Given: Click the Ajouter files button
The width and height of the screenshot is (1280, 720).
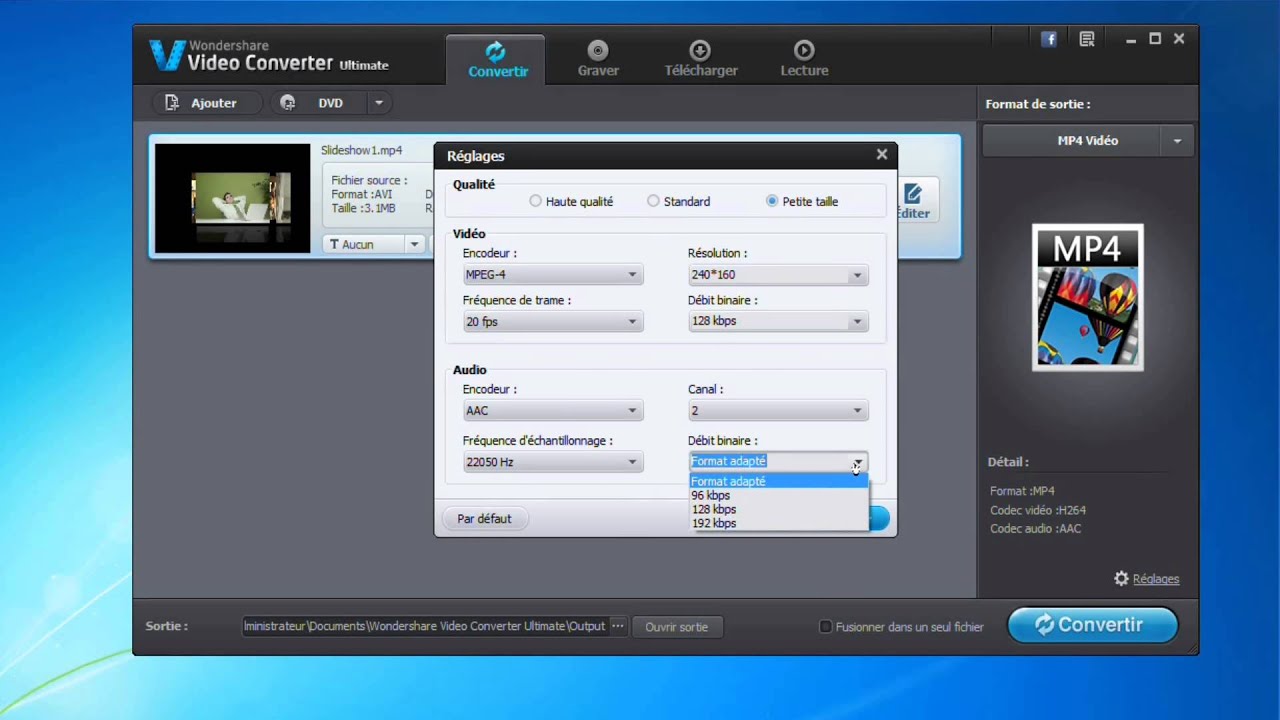Looking at the screenshot, I should coord(208,103).
